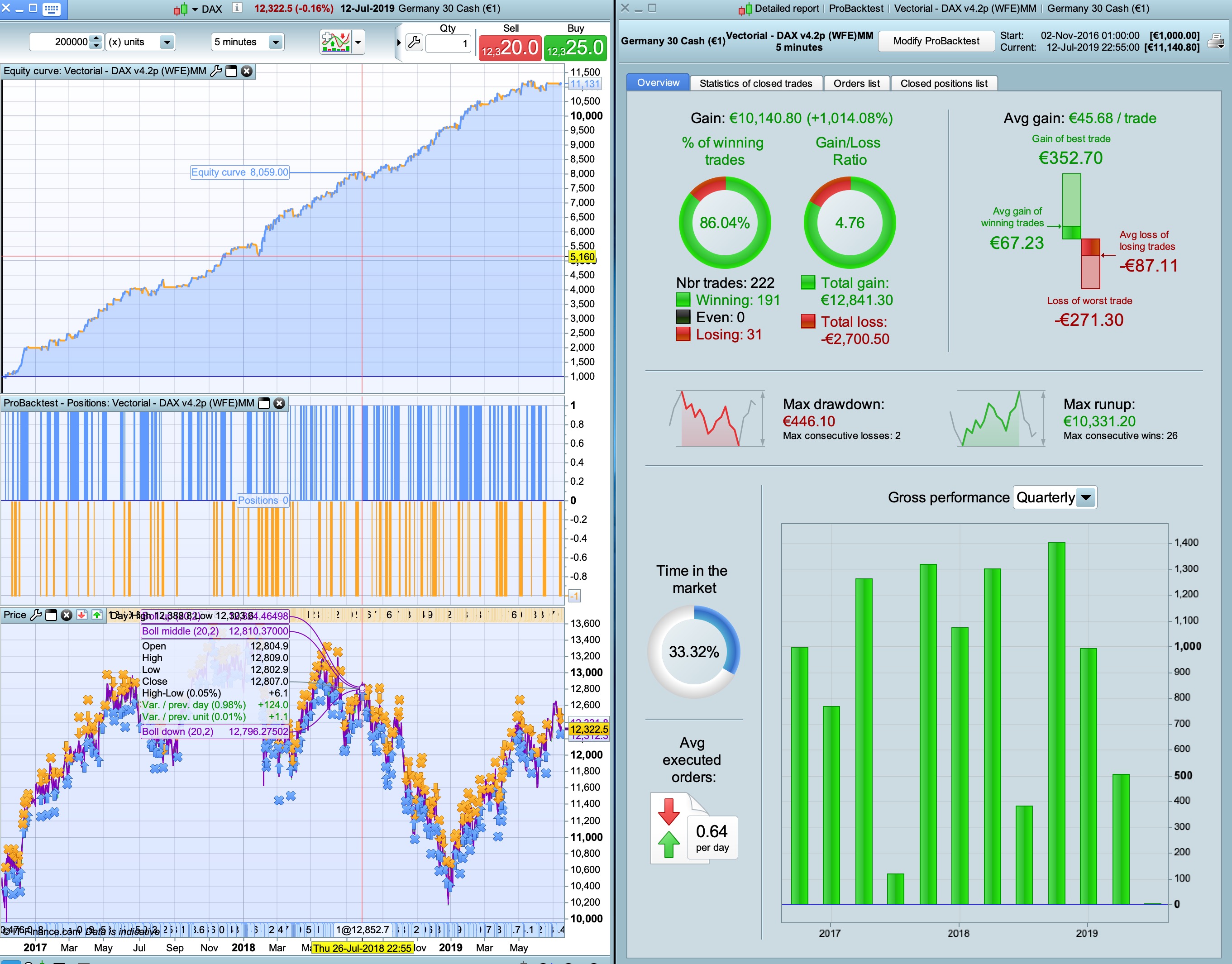
Task: Open the virtual keyboard icon
Action: click(x=51, y=9)
